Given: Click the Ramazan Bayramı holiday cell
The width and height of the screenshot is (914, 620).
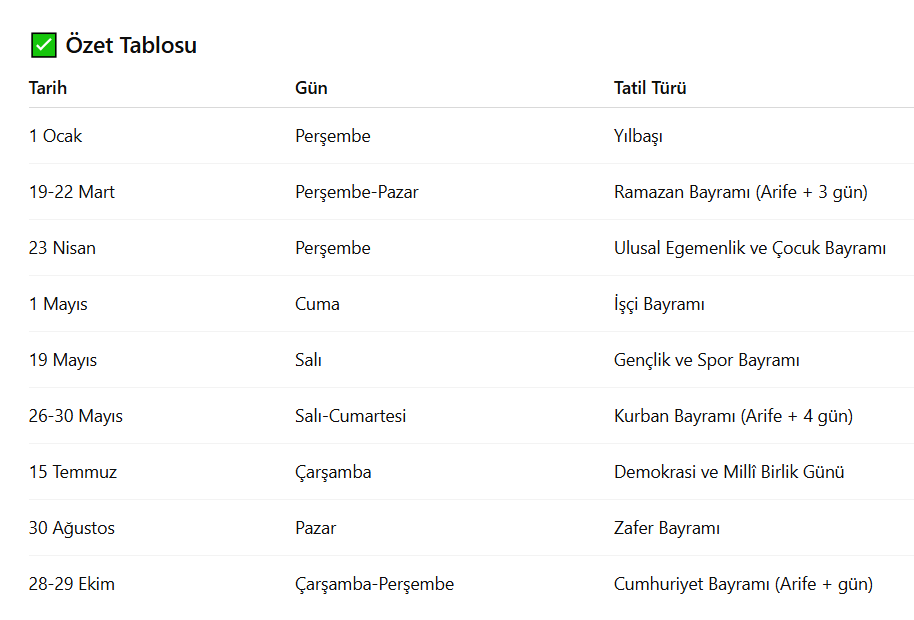Looking at the screenshot, I should 740,192.
